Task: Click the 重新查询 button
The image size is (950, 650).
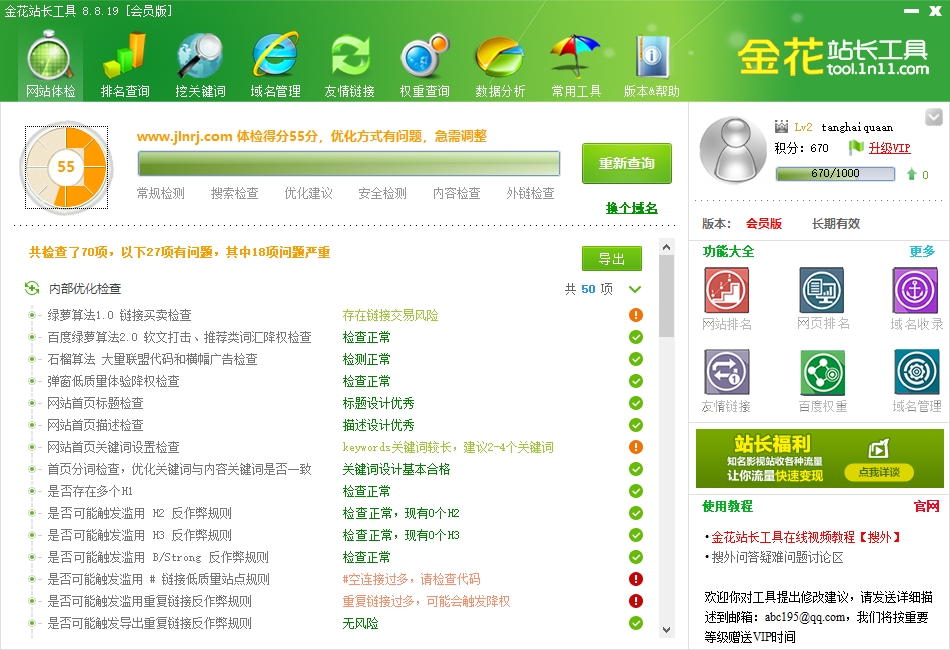Action: click(x=627, y=164)
